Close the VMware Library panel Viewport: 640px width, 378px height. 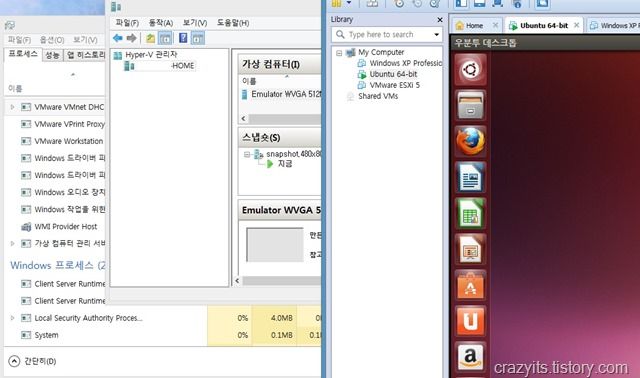(440, 20)
